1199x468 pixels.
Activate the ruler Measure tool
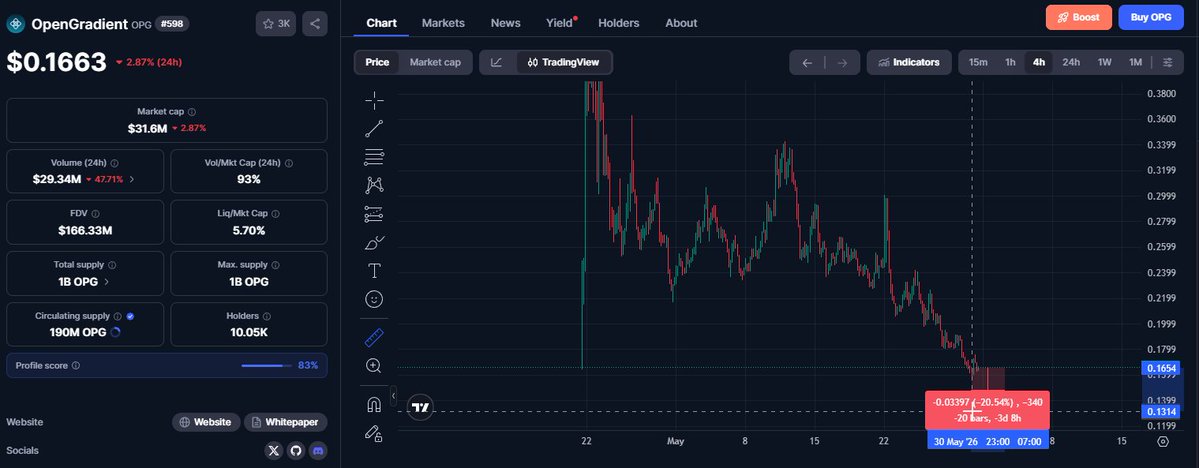(x=374, y=337)
